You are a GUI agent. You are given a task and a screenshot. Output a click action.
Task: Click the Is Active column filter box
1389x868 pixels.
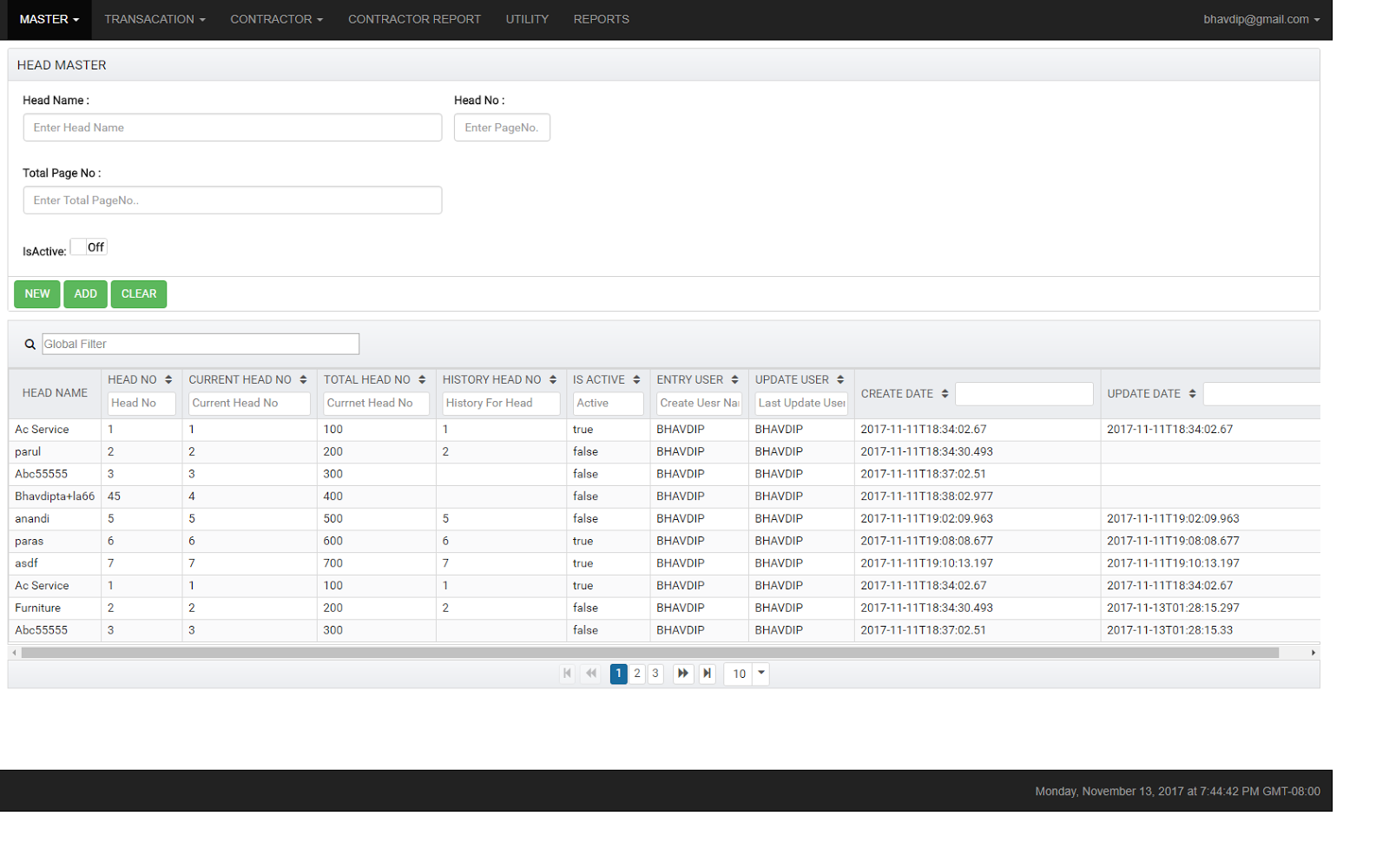(609, 404)
